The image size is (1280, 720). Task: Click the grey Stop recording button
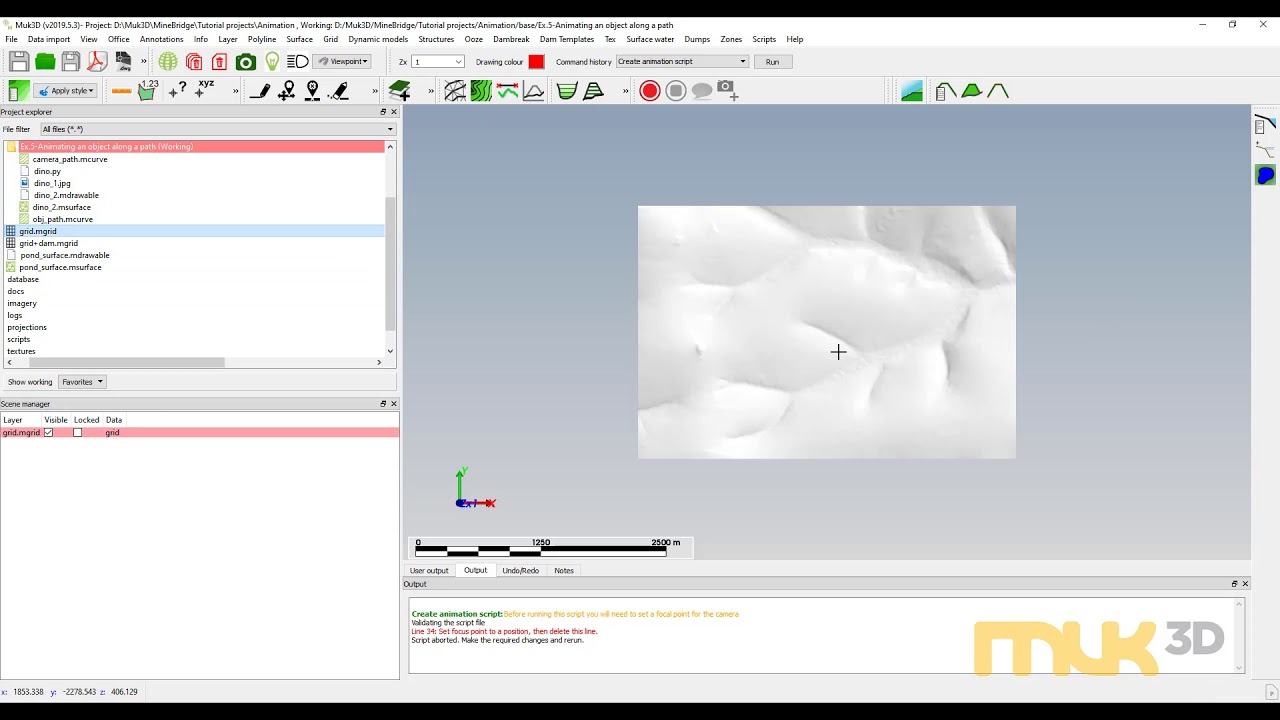click(676, 91)
